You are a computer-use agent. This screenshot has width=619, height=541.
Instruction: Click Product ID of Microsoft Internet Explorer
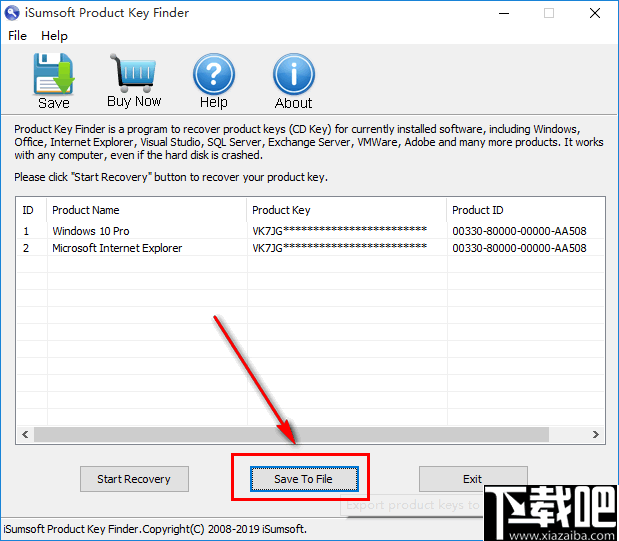519,248
